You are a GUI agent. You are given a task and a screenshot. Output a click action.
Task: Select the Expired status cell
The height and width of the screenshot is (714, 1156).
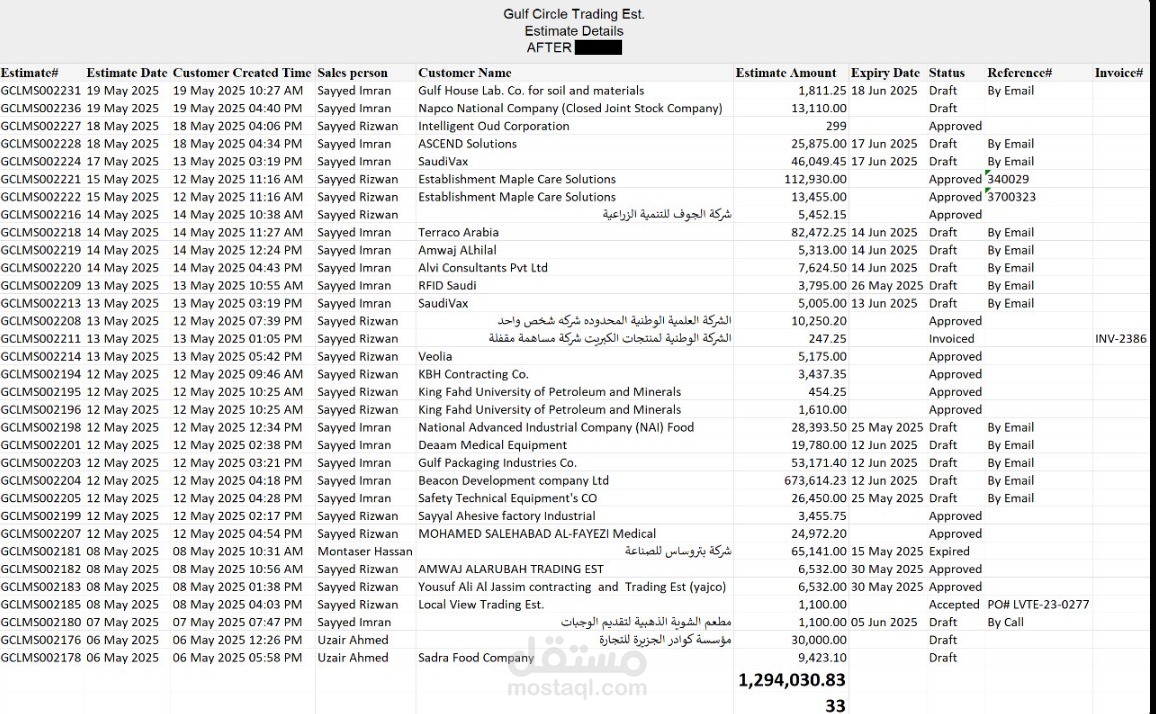point(949,551)
